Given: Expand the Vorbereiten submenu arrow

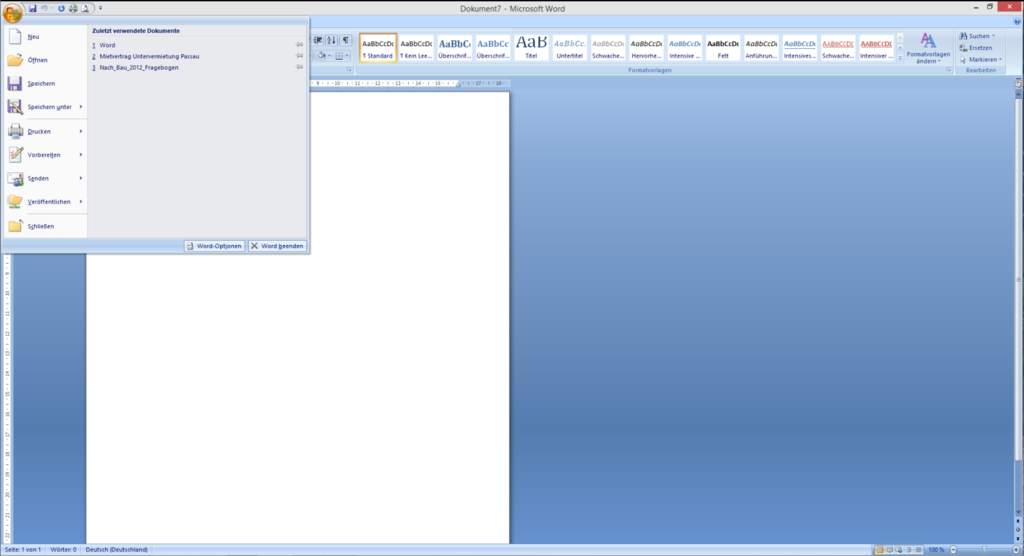Looking at the screenshot, I should pos(81,155).
